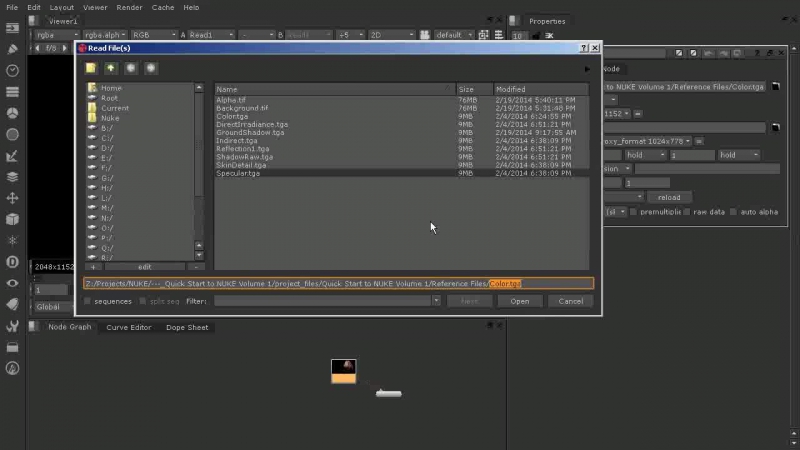Click the new folder icon in Read File dialog

coord(91,68)
